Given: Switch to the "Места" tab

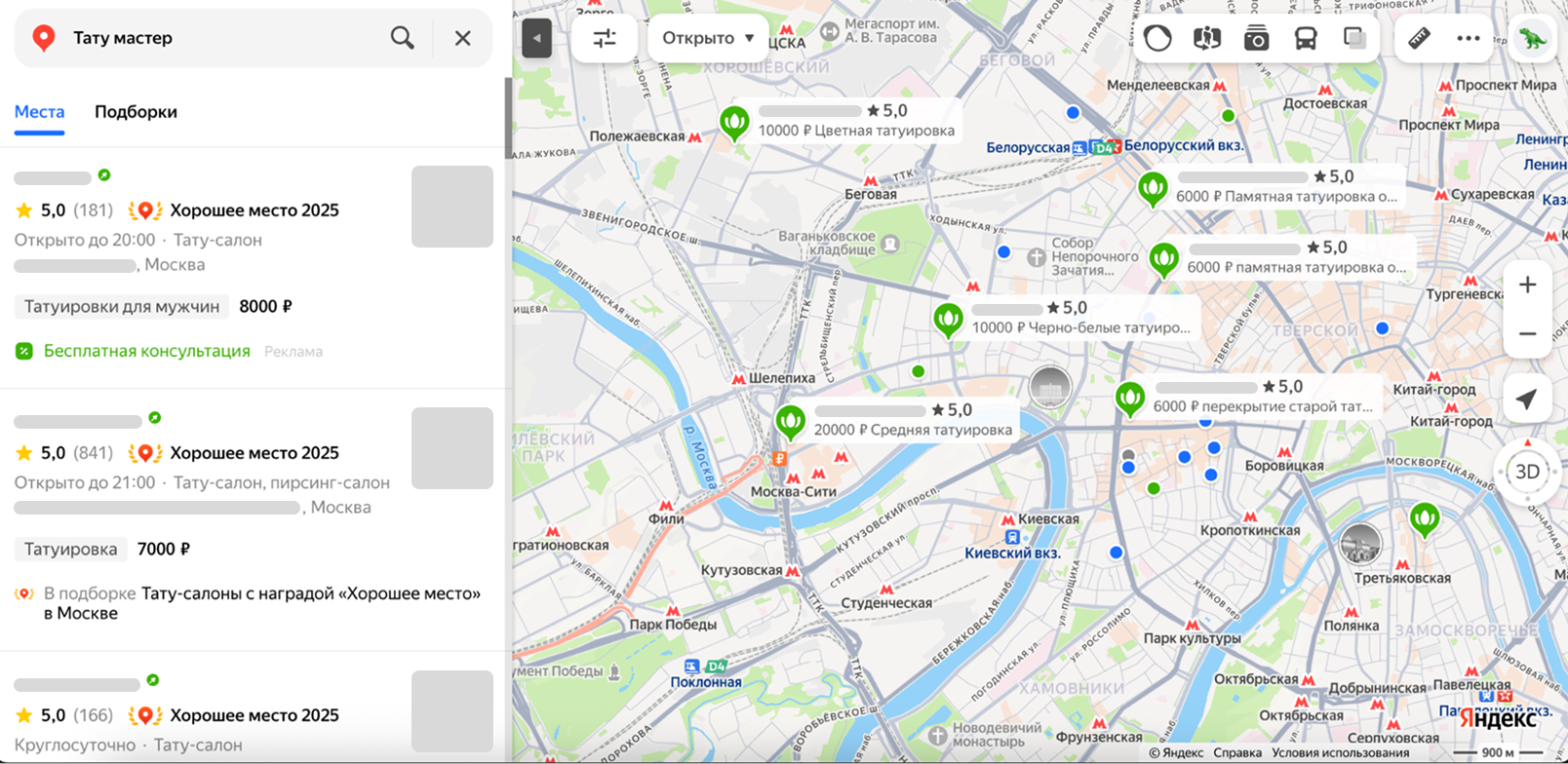Looking at the screenshot, I should [x=39, y=112].
